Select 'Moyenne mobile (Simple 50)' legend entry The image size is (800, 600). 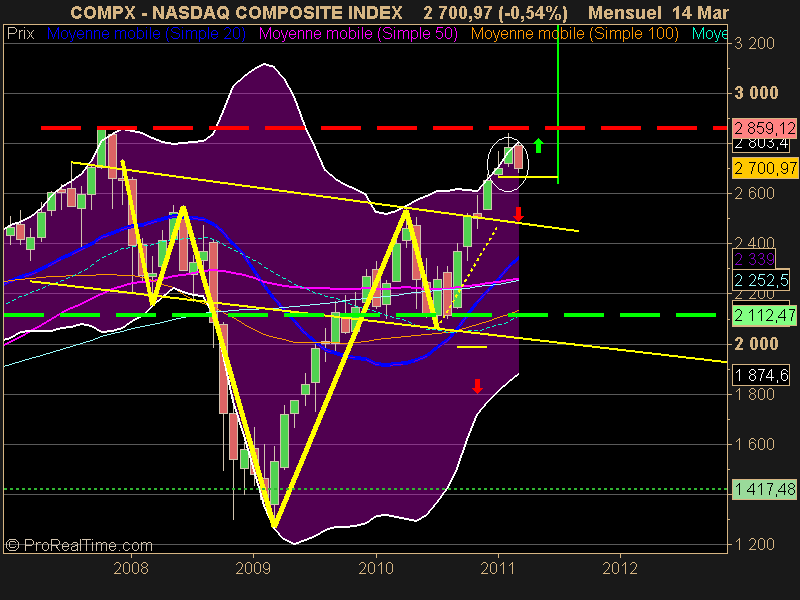click(x=358, y=34)
